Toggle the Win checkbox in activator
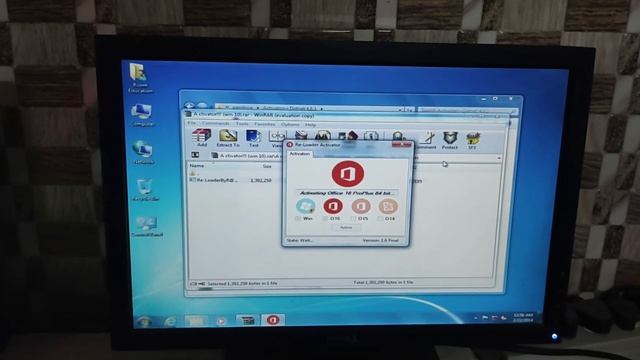This screenshot has height=360, width=640. coord(298,219)
